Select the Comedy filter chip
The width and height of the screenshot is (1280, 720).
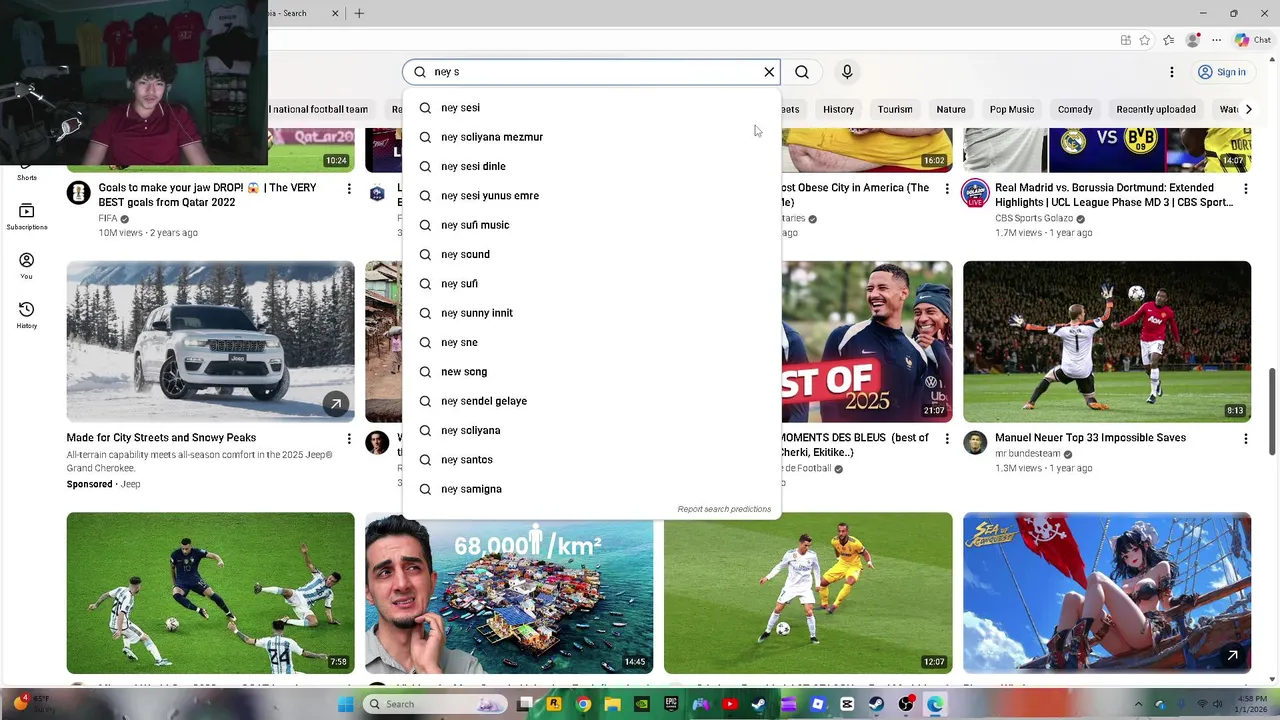point(1075,109)
